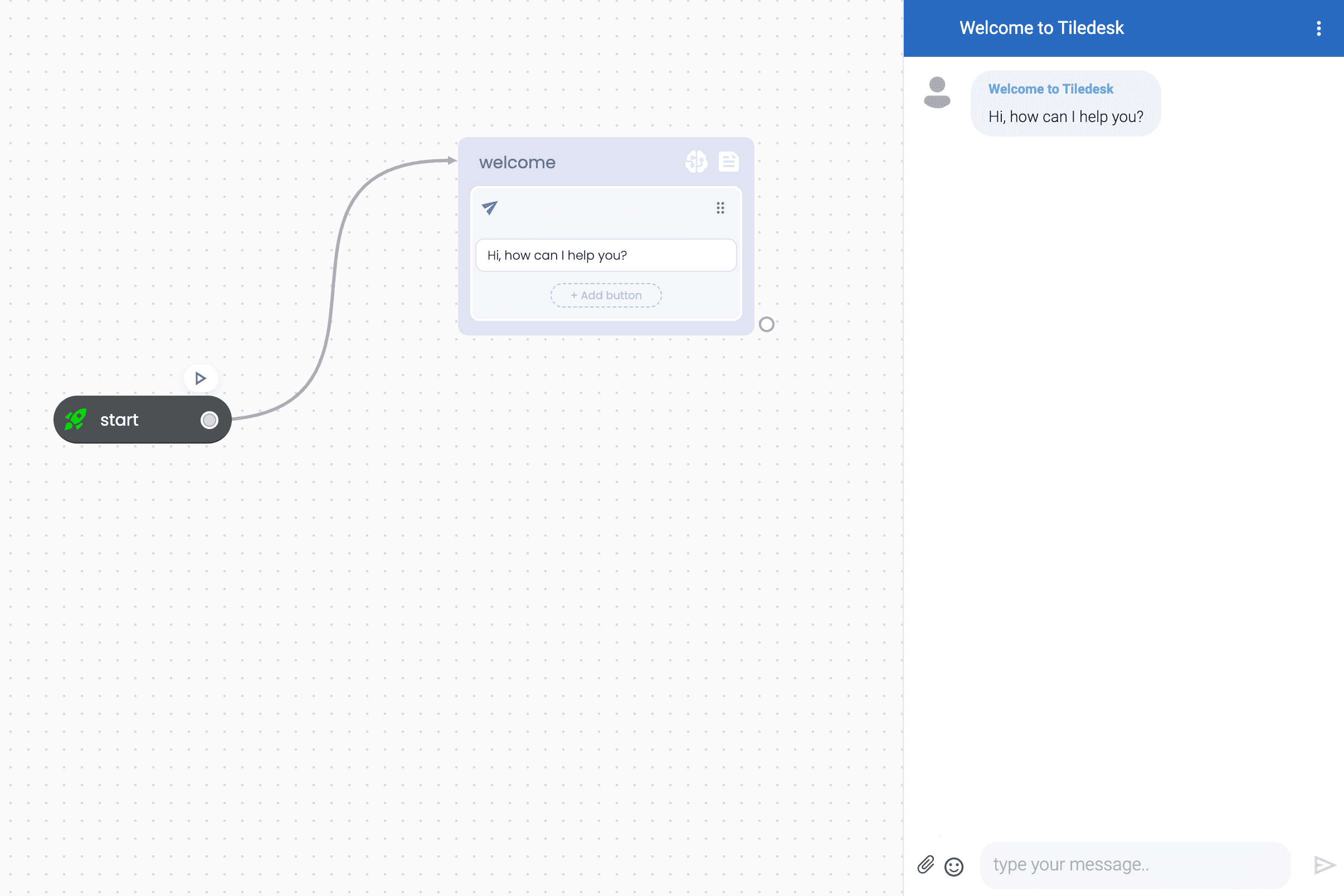The height and width of the screenshot is (896, 1344).
Task: Click the play button above the start block
Action: click(x=201, y=378)
